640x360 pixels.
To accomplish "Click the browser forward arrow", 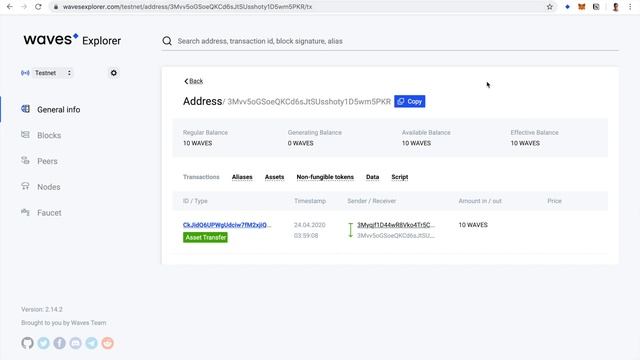I will (x=24, y=7).
